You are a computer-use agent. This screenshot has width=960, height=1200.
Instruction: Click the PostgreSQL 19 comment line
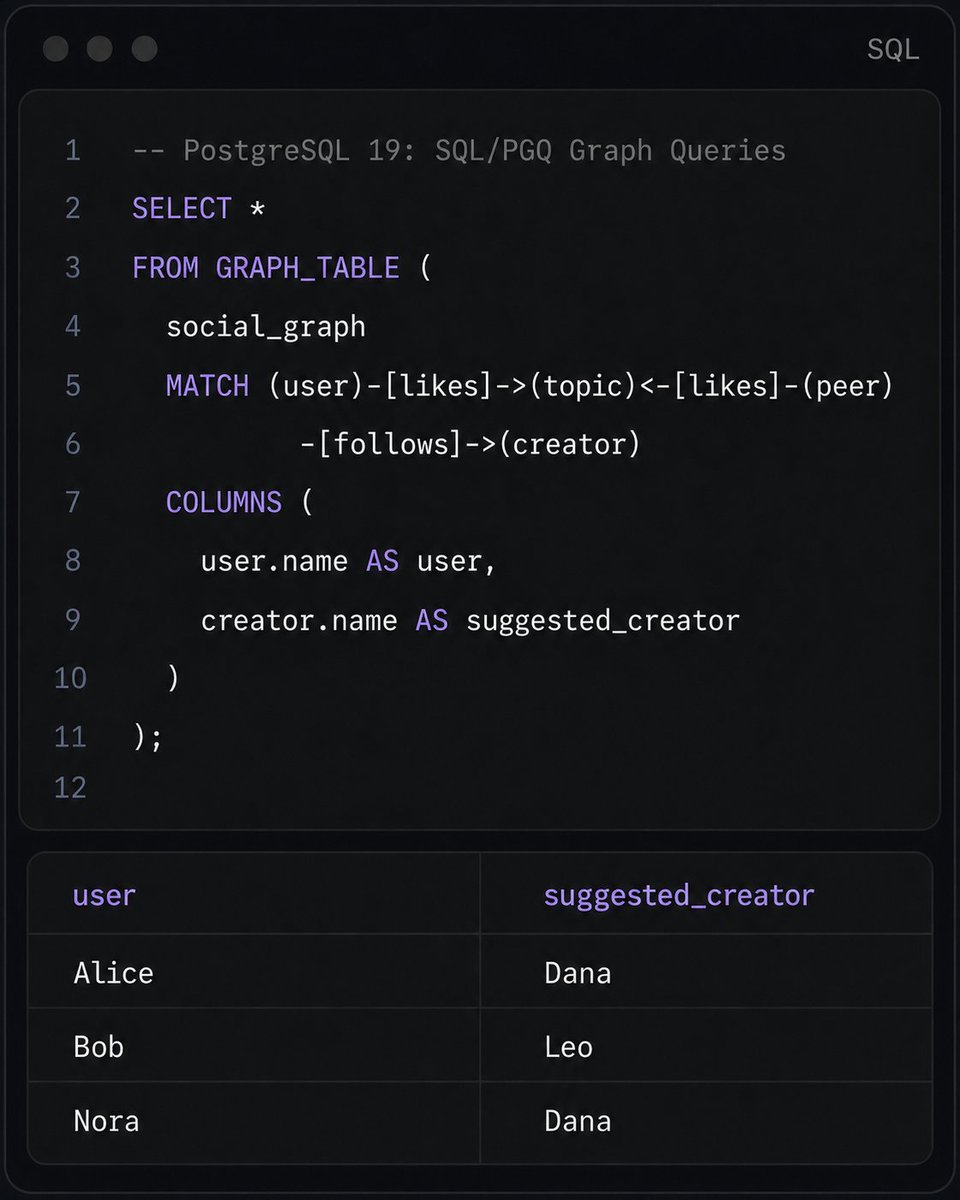[x=459, y=151]
